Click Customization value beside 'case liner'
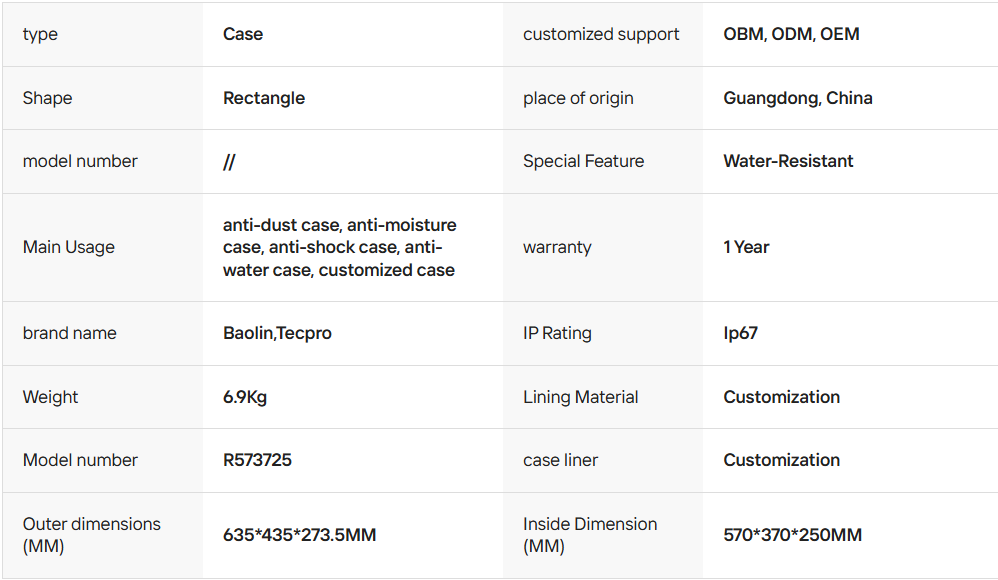The image size is (998, 580). (781, 460)
